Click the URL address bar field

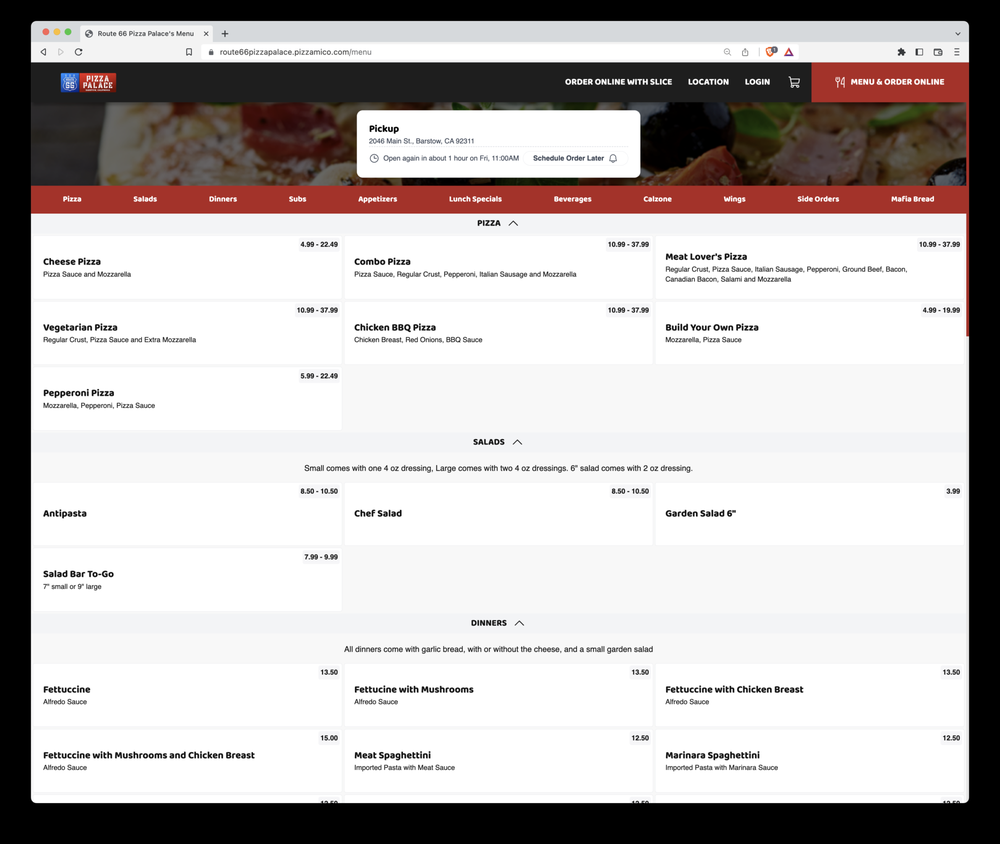[450, 52]
